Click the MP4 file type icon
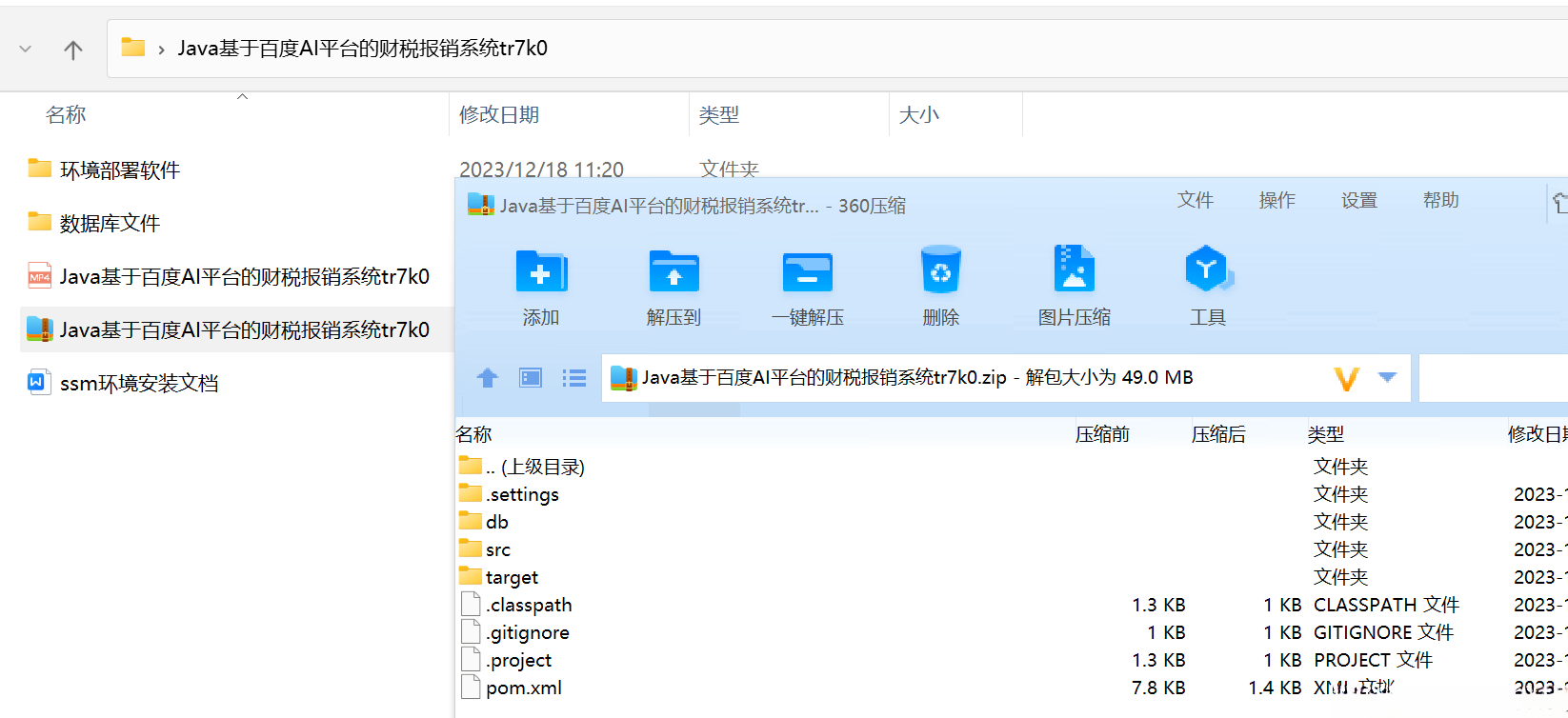Image resolution: width=1568 pixels, height=718 pixels. point(39,276)
